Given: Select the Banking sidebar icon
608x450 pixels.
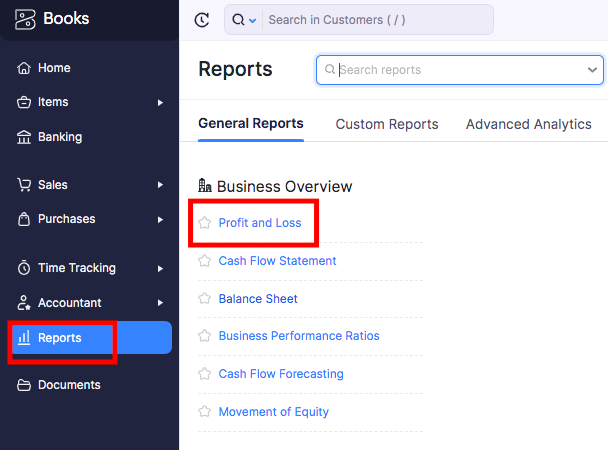Looking at the screenshot, I should coord(24,137).
